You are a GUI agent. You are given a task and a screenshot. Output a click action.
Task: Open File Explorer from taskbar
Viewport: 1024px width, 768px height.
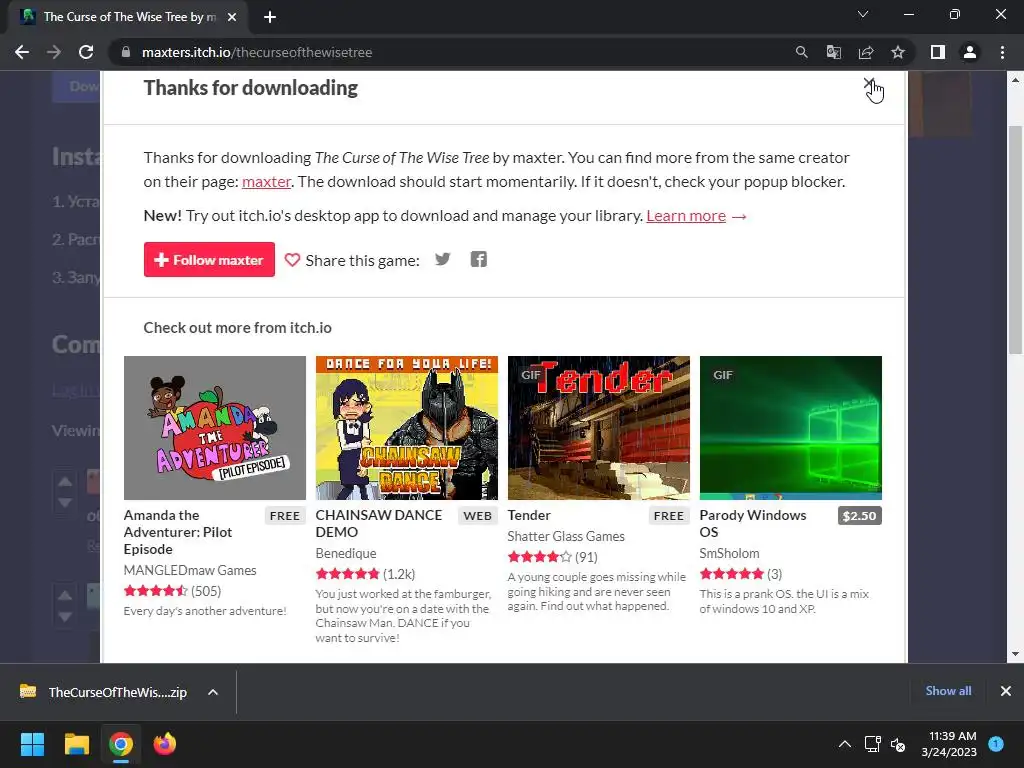click(x=76, y=744)
